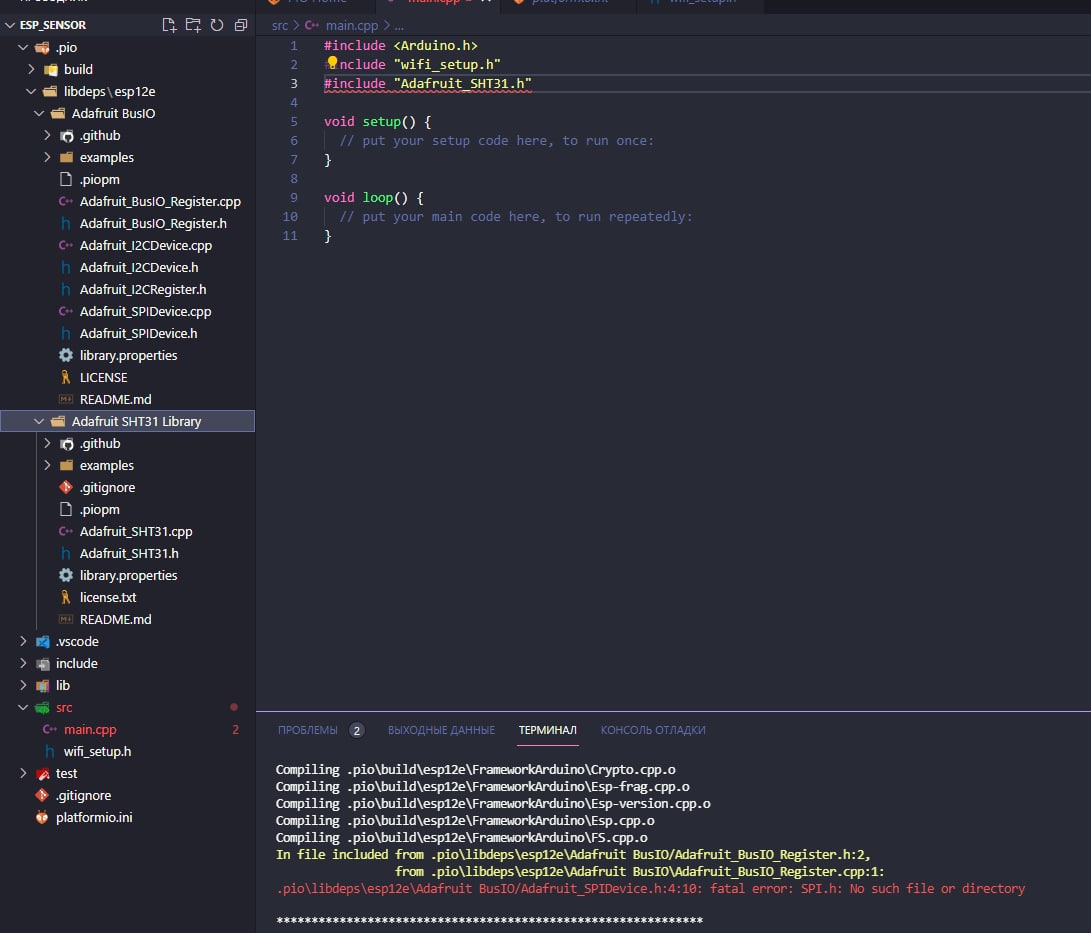Collapse all folders in explorer
The image size is (1091, 933).
[240, 25]
